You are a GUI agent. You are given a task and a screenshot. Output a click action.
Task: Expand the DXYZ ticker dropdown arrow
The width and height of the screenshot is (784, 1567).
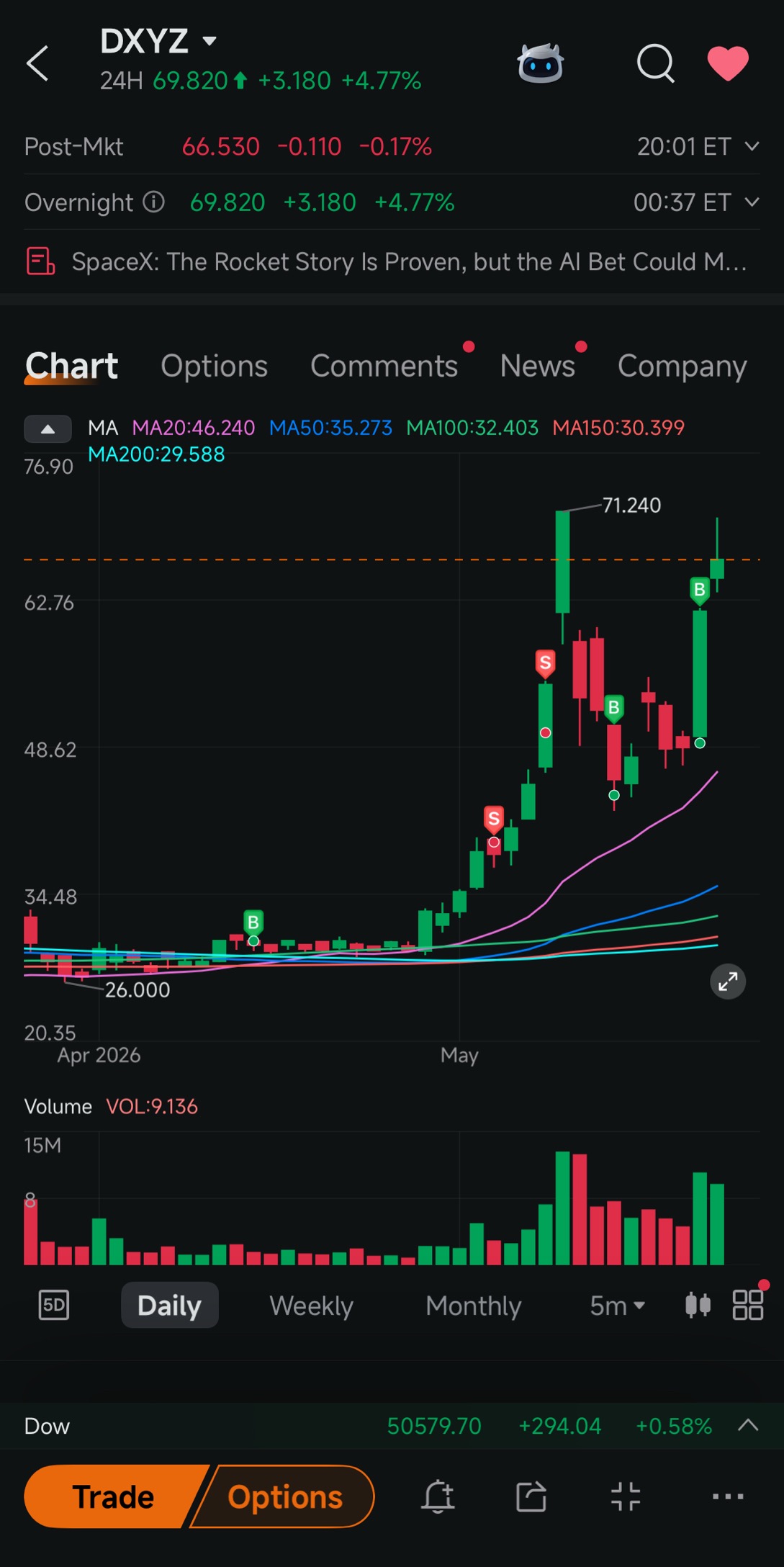pos(209,41)
